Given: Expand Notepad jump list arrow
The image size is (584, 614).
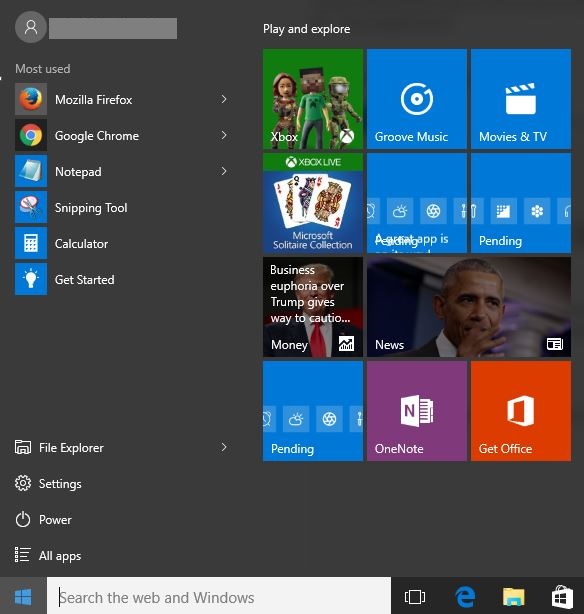Looking at the screenshot, I should pyautogui.click(x=224, y=172).
